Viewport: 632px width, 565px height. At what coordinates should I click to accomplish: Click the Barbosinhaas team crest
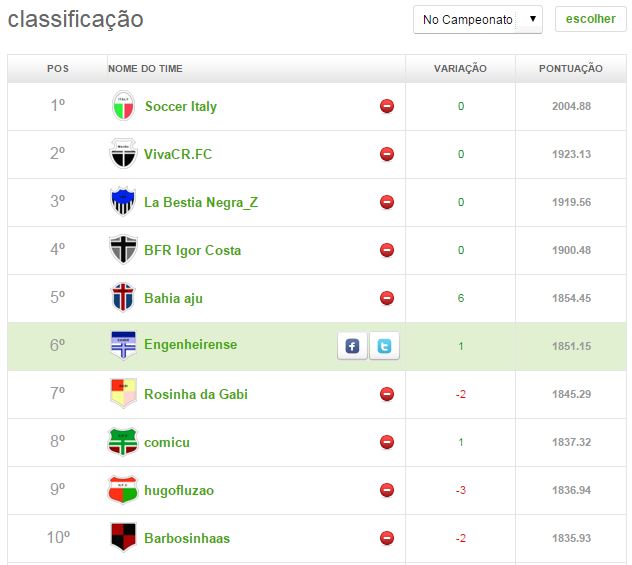(122, 538)
